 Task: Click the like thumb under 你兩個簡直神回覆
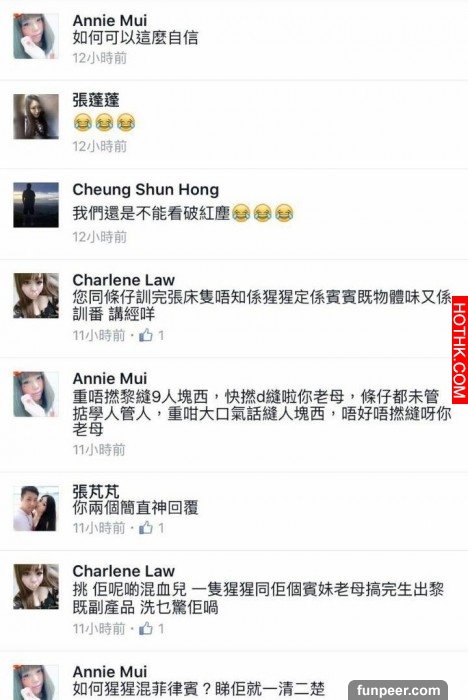pyautogui.click(x=146, y=528)
